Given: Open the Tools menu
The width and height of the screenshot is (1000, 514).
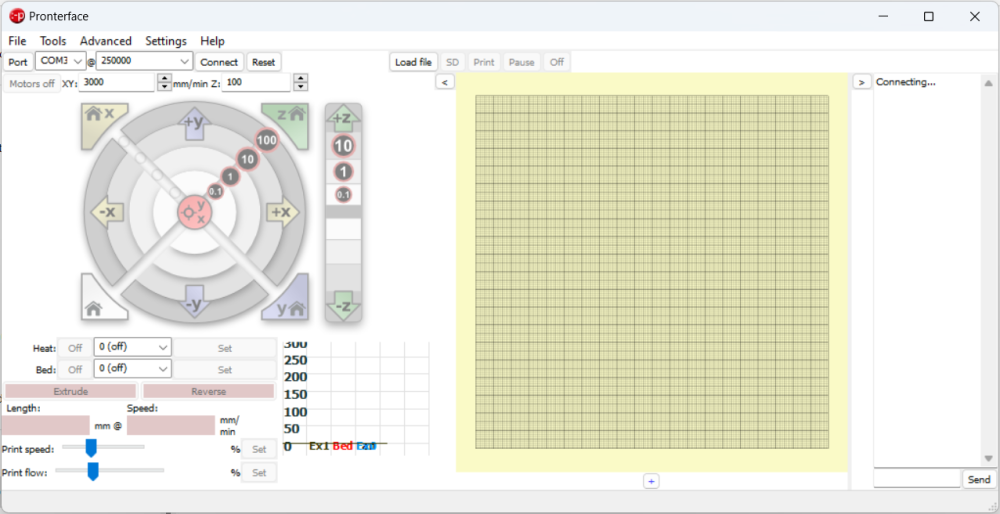Looking at the screenshot, I should click(53, 41).
